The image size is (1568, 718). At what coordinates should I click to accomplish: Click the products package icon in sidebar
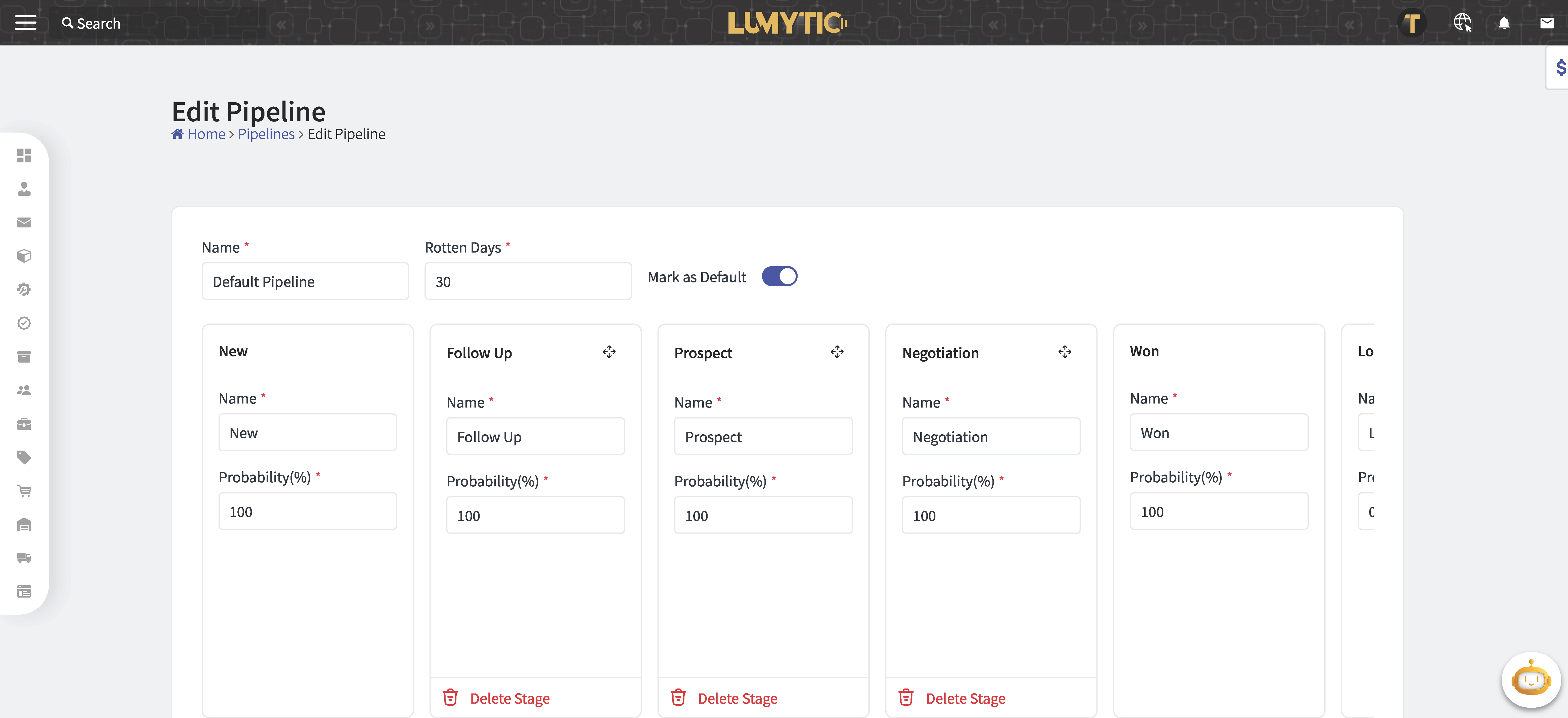(24, 256)
